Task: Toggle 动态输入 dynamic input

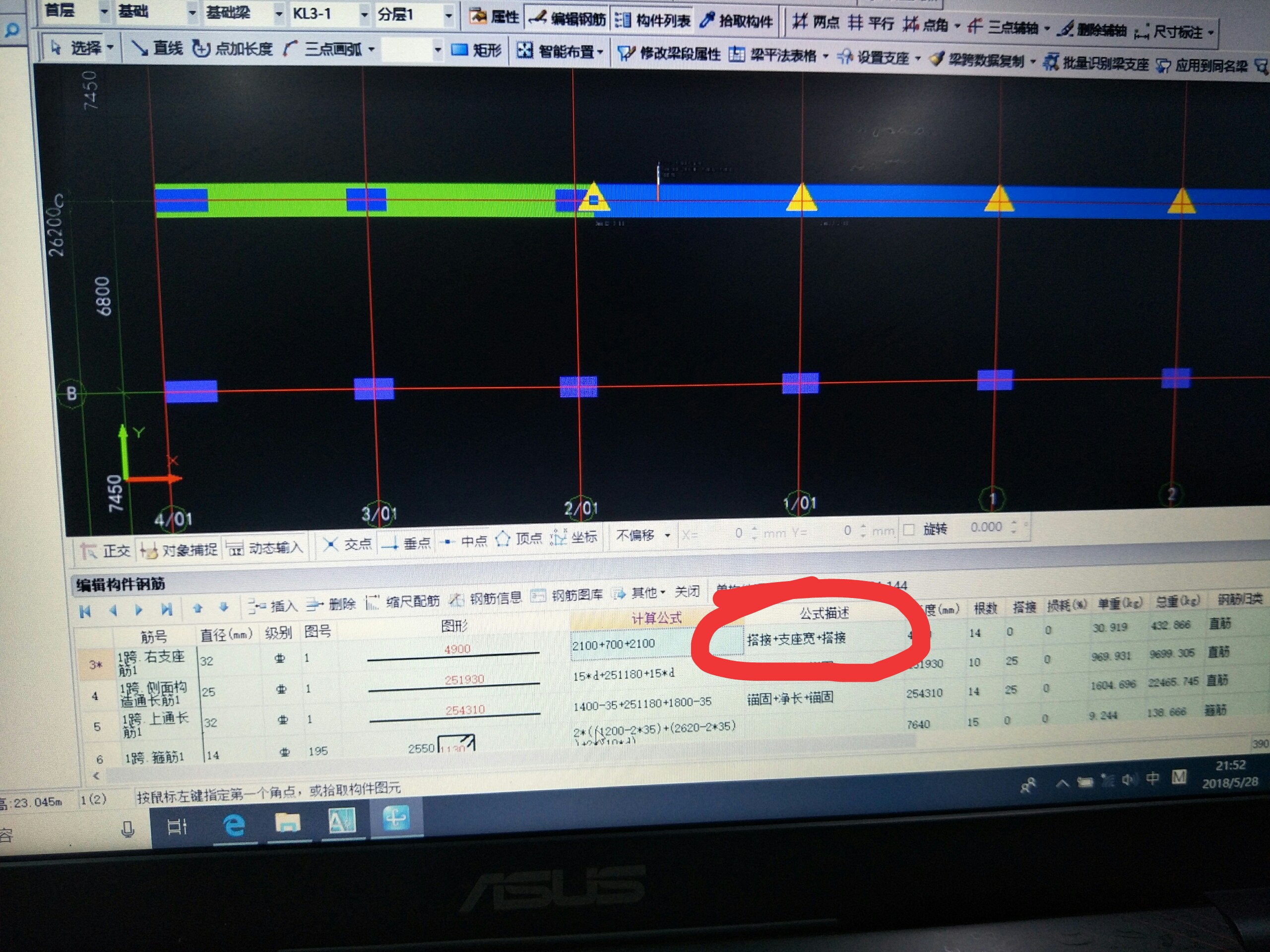Action: (x=264, y=548)
